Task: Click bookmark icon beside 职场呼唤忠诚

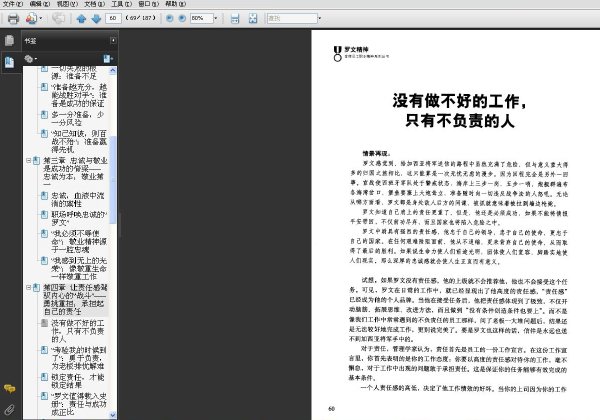Action: pyautogui.click(x=44, y=214)
